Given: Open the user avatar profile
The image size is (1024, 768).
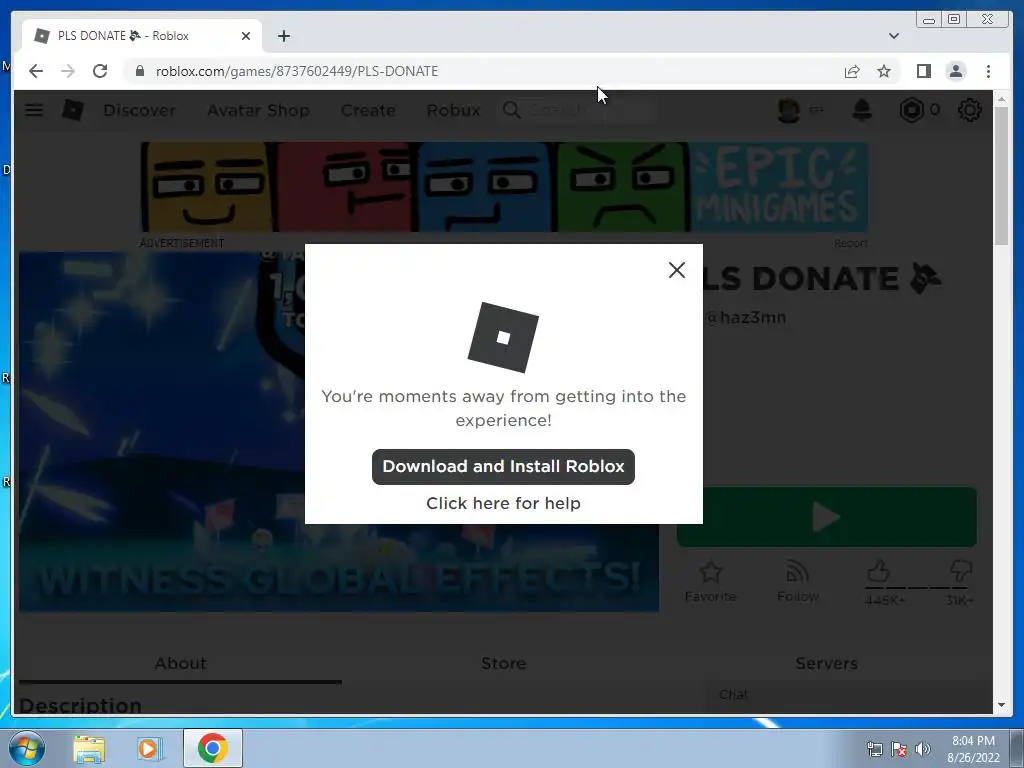Looking at the screenshot, I should tap(789, 110).
